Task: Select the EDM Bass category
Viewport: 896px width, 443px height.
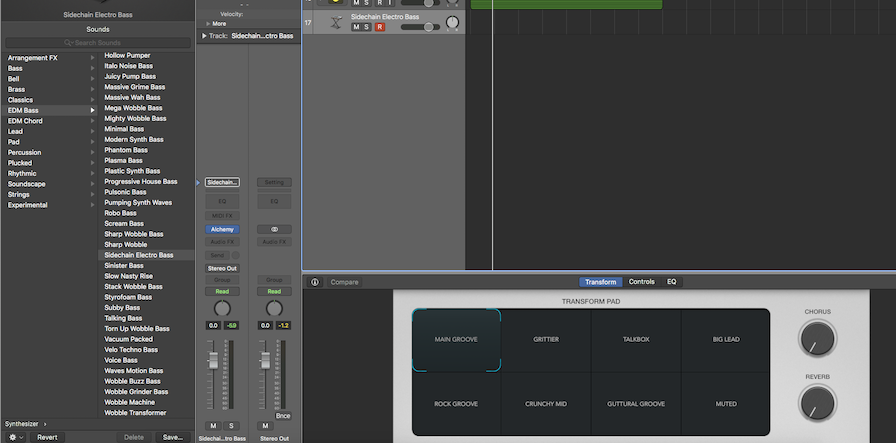Action: tap(50, 110)
